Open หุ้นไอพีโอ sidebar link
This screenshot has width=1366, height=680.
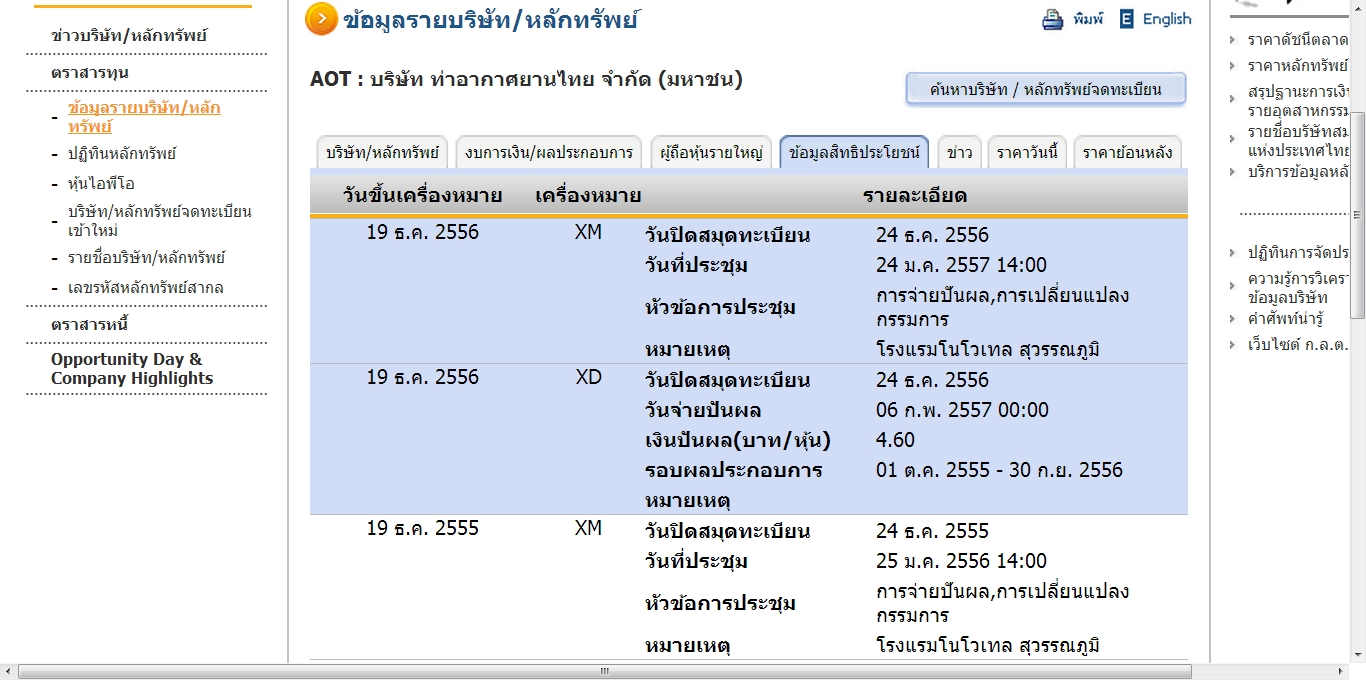click(101, 184)
